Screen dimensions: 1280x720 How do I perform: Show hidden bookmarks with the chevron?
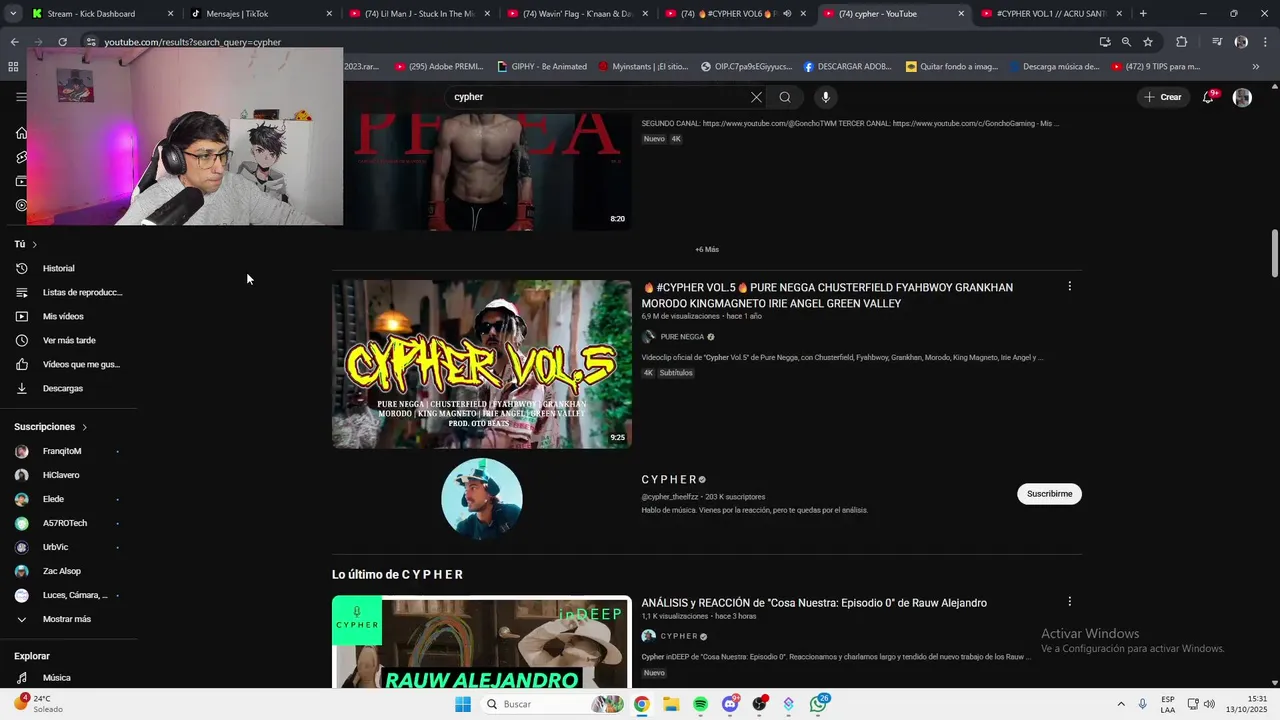pyautogui.click(x=1256, y=67)
